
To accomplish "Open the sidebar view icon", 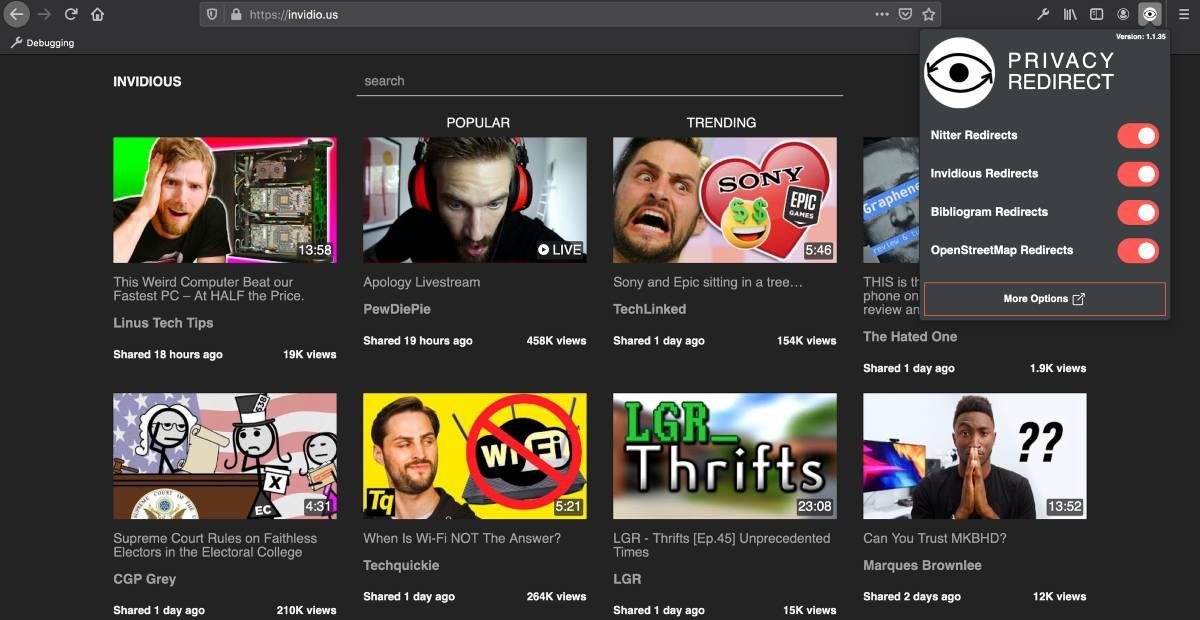I will point(1096,14).
